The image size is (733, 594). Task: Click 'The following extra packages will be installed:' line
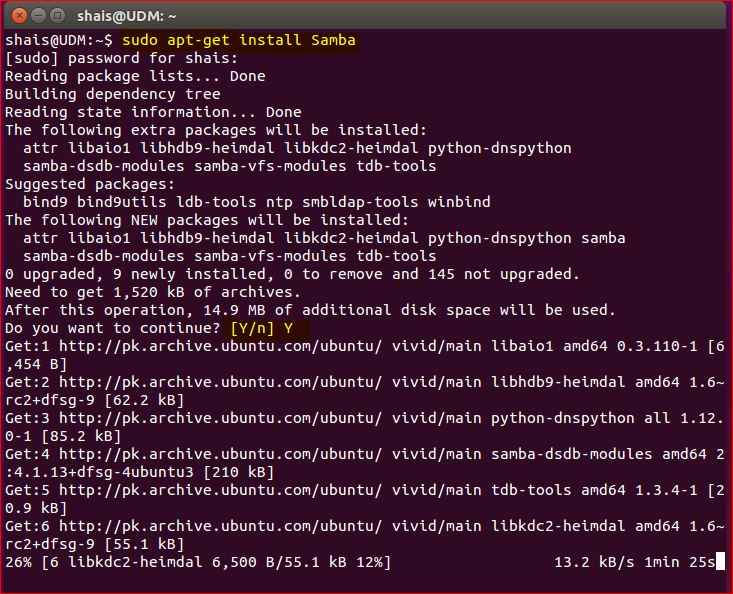coord(216,130)
